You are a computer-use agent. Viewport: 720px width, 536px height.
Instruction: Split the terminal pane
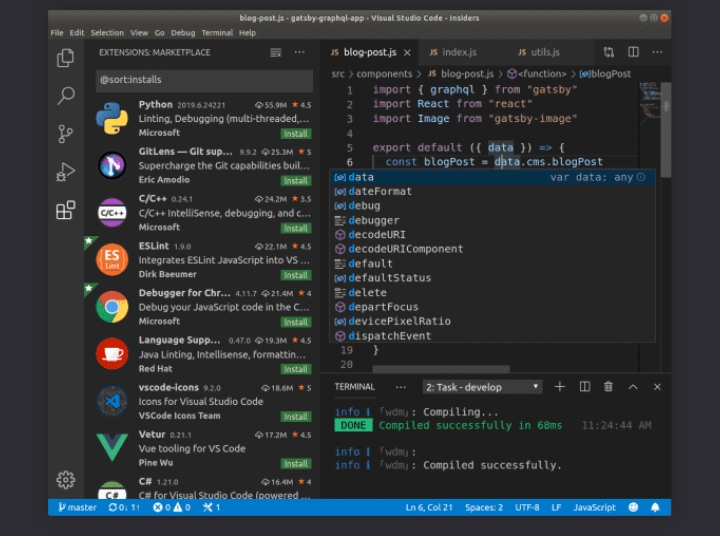[x=585, y=387]
